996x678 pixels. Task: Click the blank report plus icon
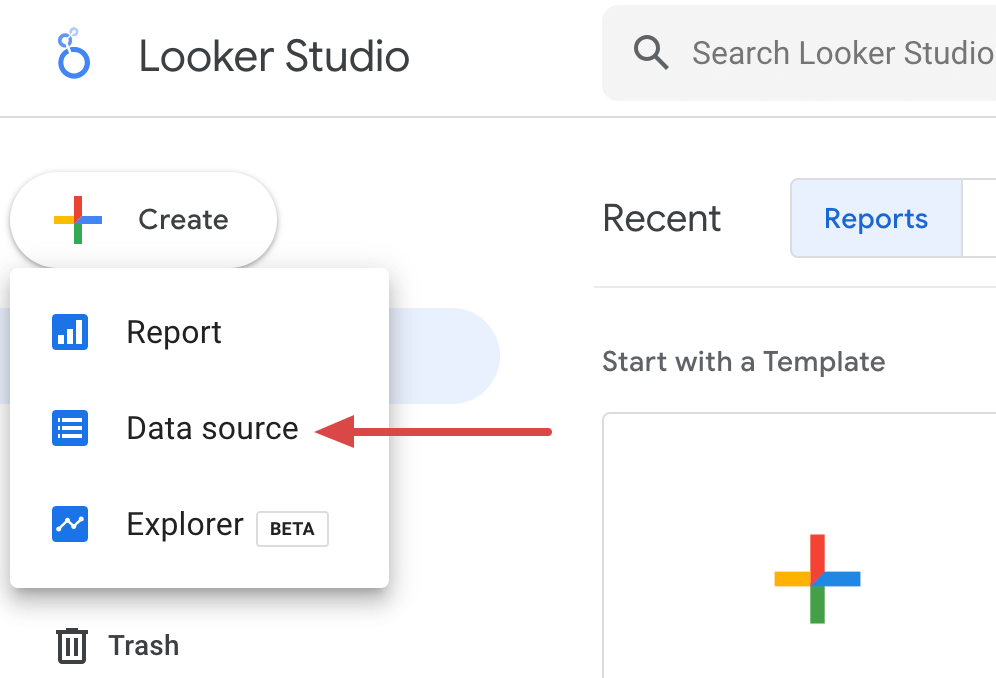pos(817,579)
